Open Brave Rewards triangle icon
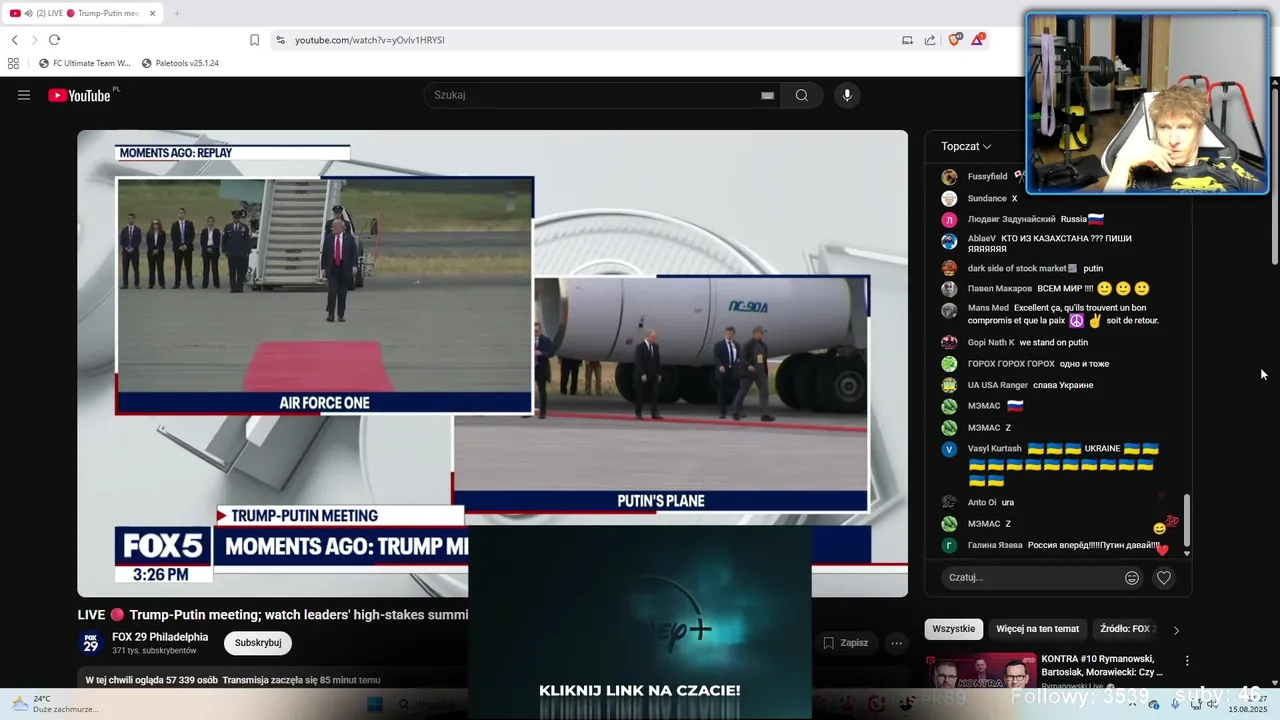The image size is (1280, 720). [x=978, y=39]
